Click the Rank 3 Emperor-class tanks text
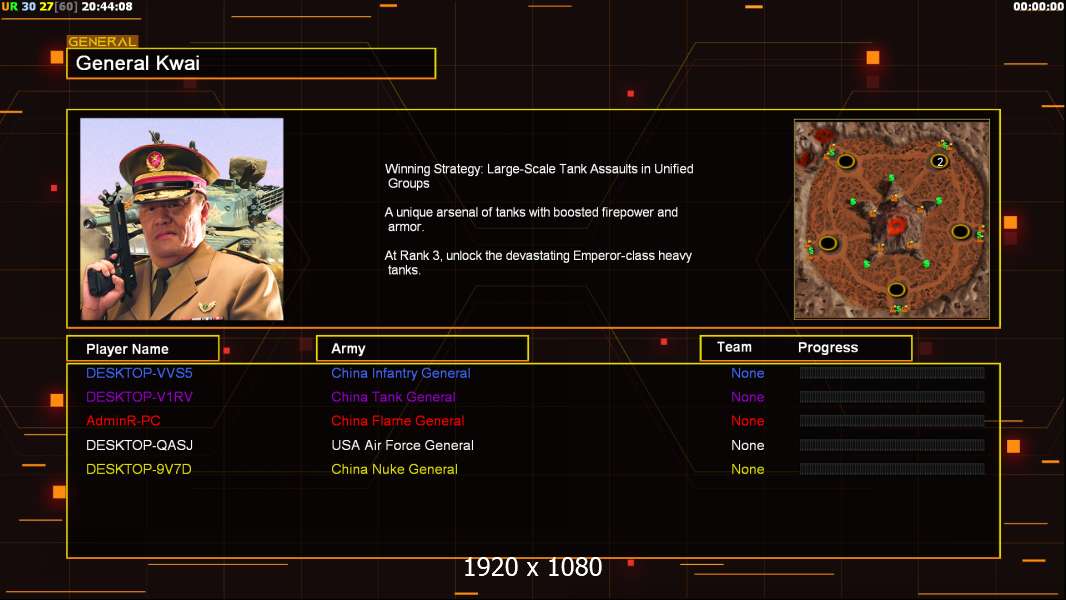Image resolution: width=1066 pixels, height=600 pixels. [538, 262]
